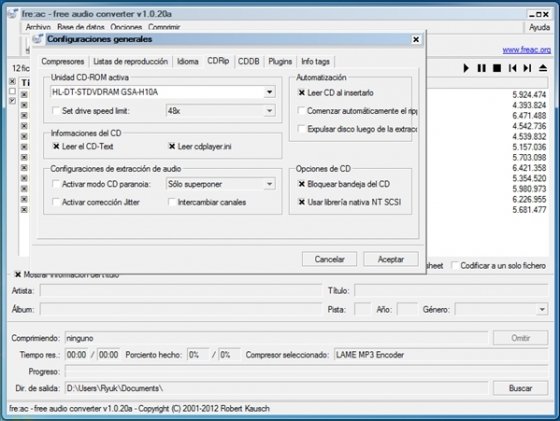Click the Dir. de salida path field
The image size is (560, 421).
pyautogui.click(x=276, y=388)
